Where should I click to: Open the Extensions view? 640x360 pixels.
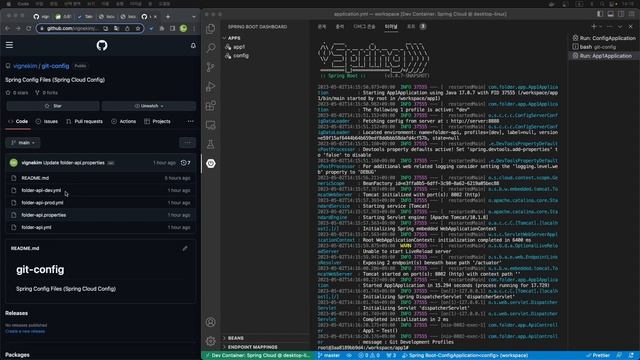pos(211,106)
